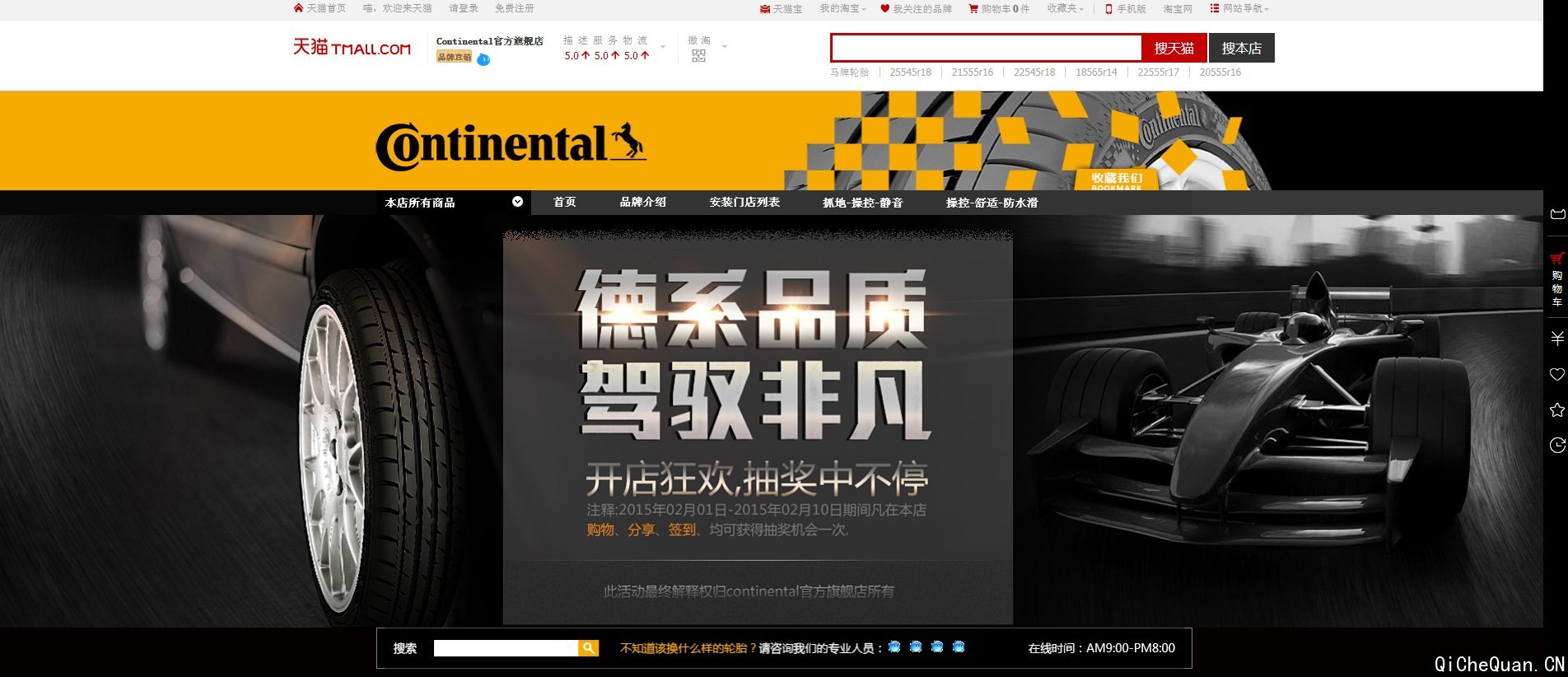Focus the top Tmall search input

(x=987, y=48)
